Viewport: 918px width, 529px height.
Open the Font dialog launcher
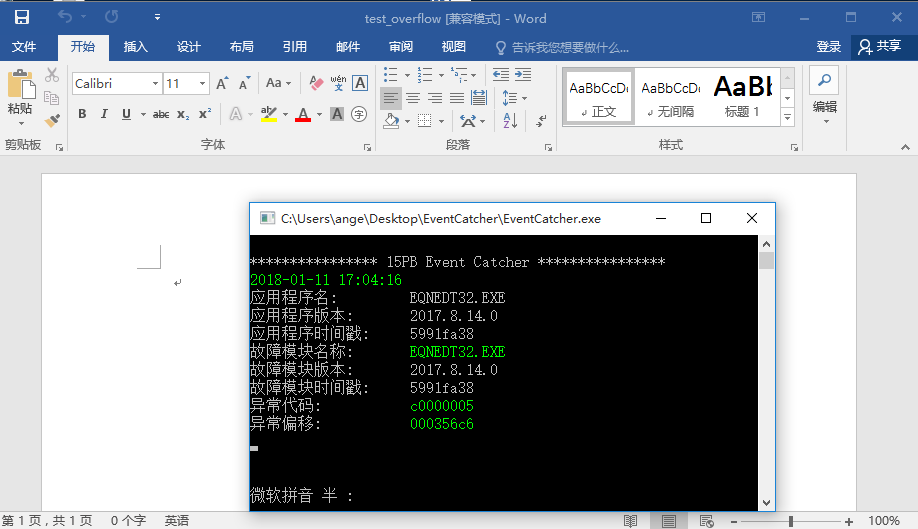(x=367, y=147)
